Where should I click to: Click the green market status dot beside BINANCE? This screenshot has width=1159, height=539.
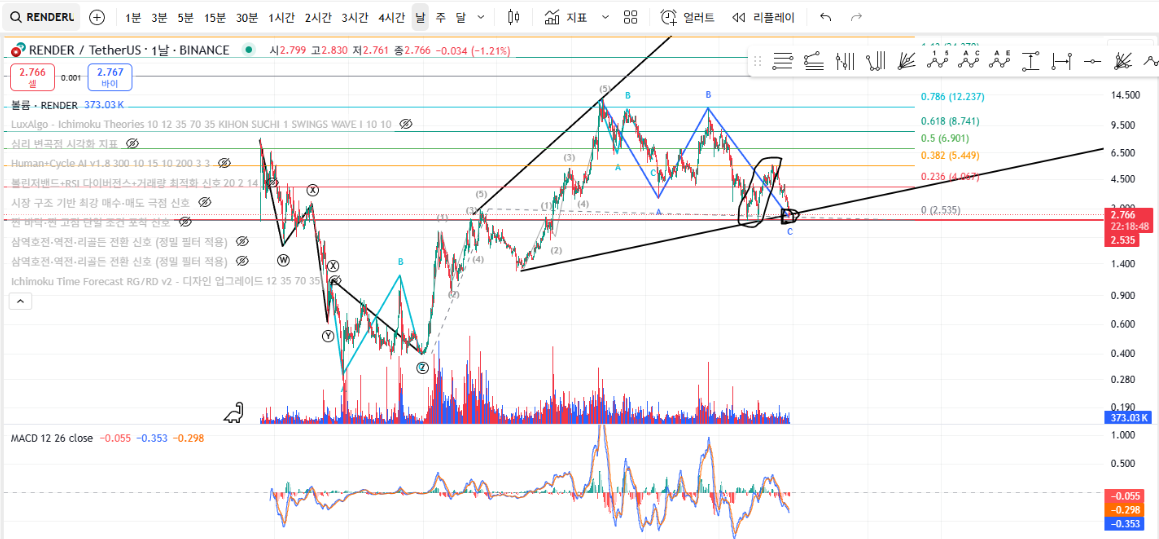point(248,50)
